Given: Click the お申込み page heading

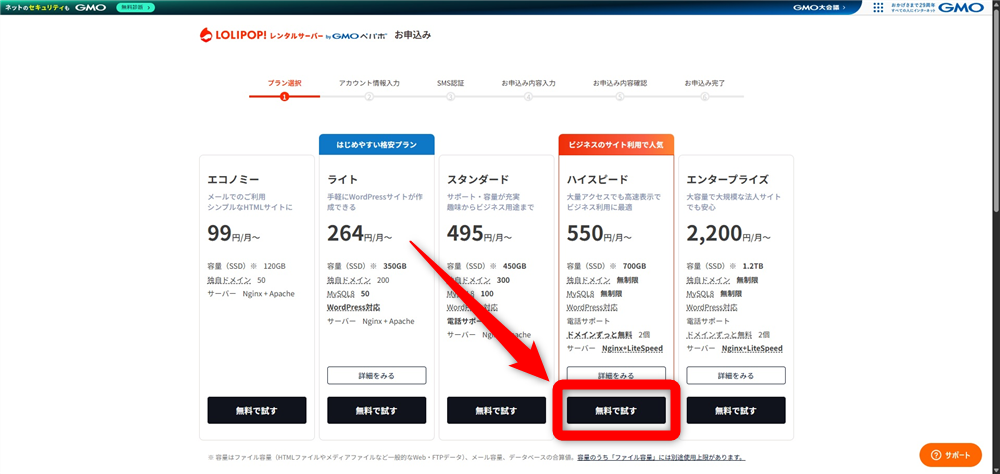Looking at the screenshot, I should coord(412,34).
